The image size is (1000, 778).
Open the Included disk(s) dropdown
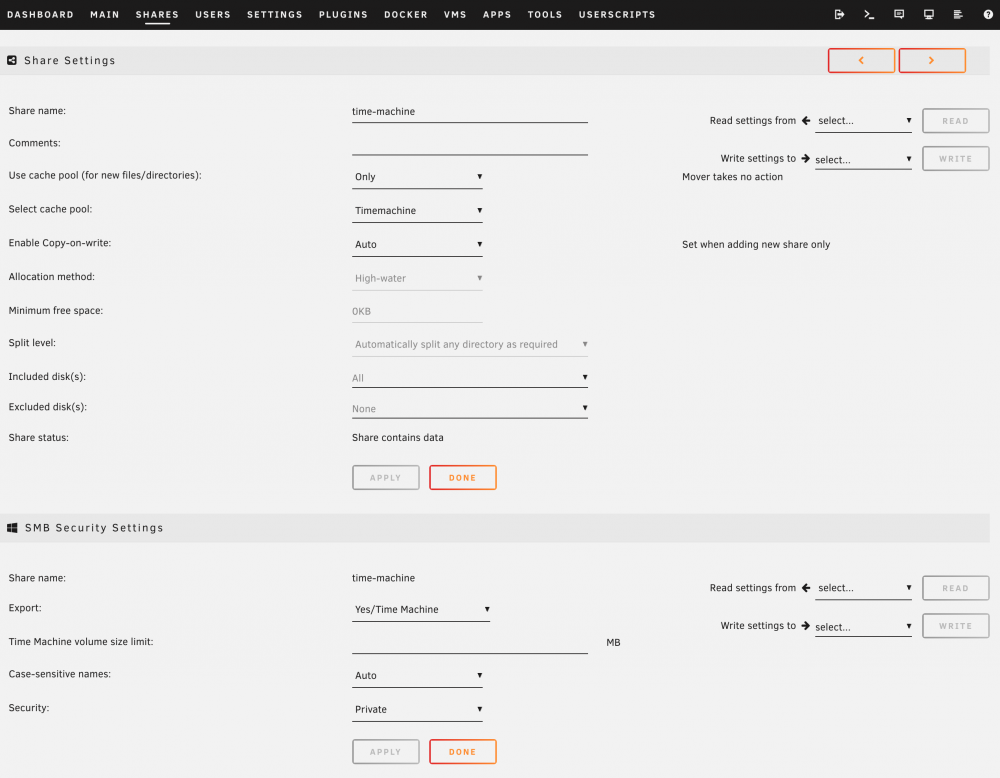469,378
